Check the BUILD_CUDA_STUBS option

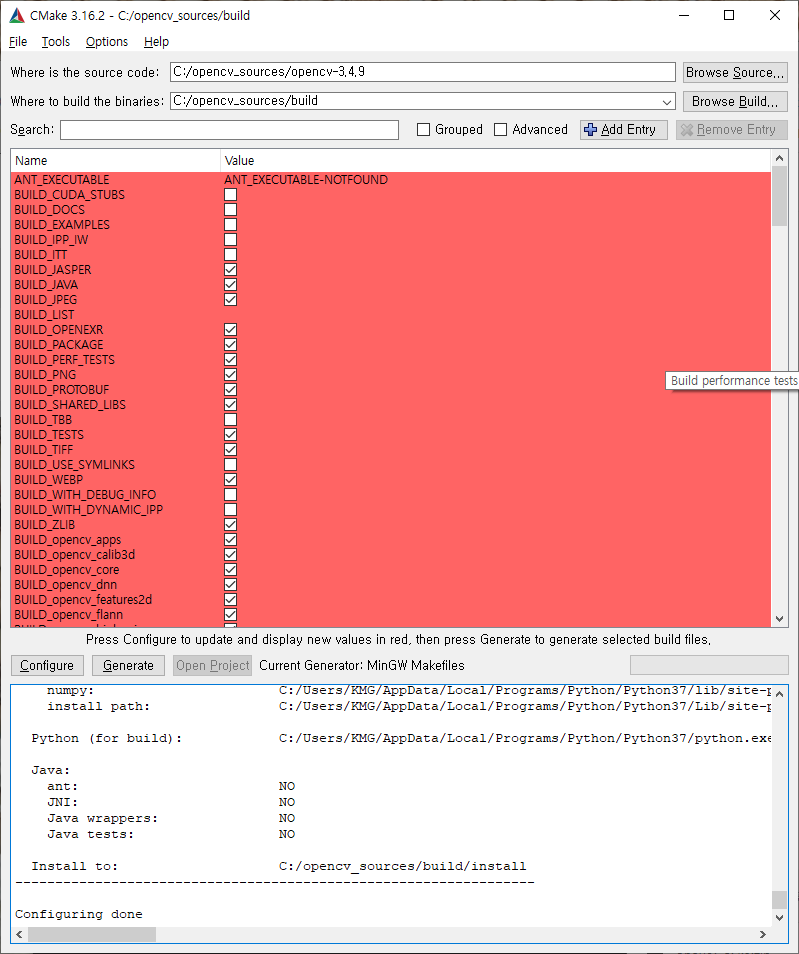231,195
